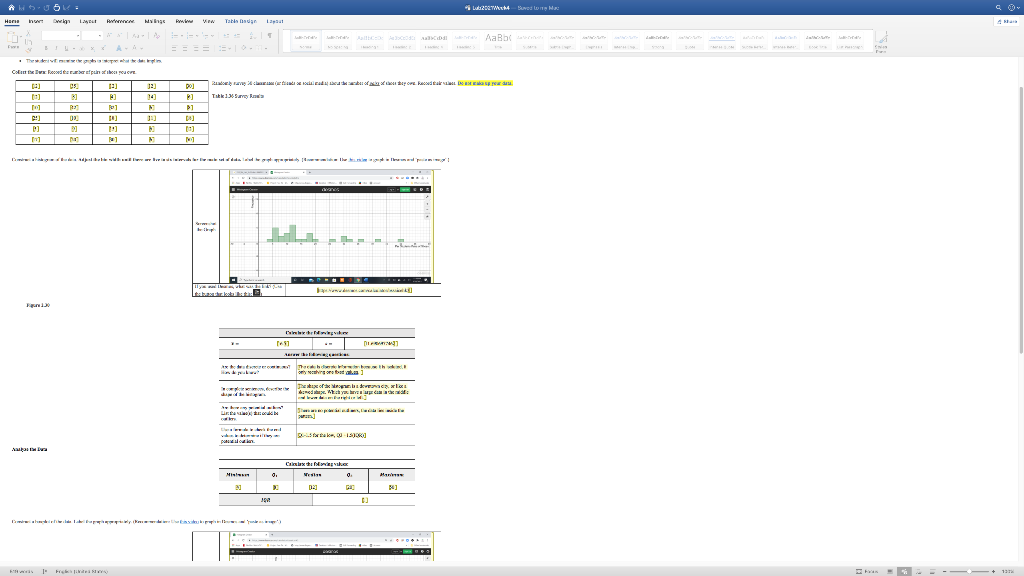Switch to the Design tab
1024x576 pixels.
(61, 22)
